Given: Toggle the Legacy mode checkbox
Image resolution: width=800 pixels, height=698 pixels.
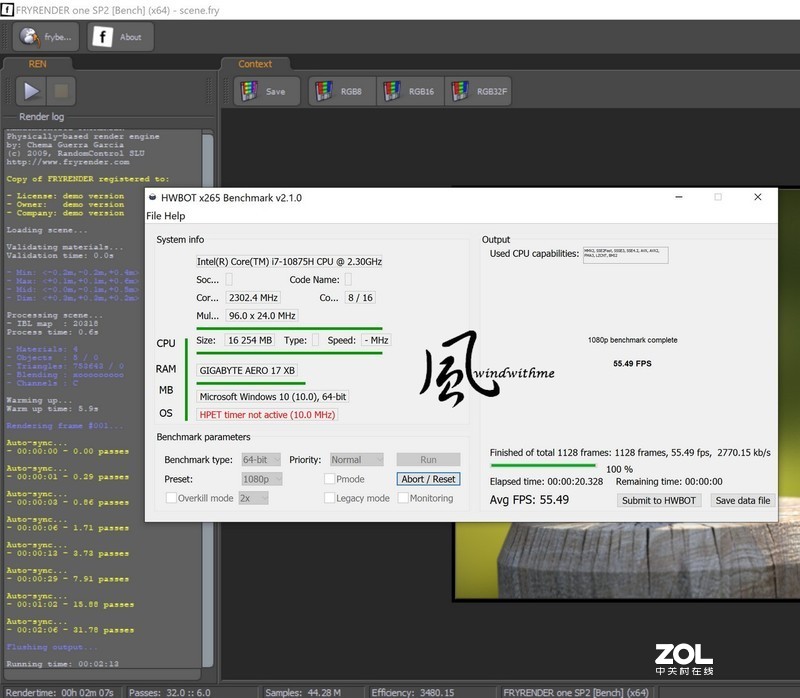Looking at the screenshot, I should 330,498.
